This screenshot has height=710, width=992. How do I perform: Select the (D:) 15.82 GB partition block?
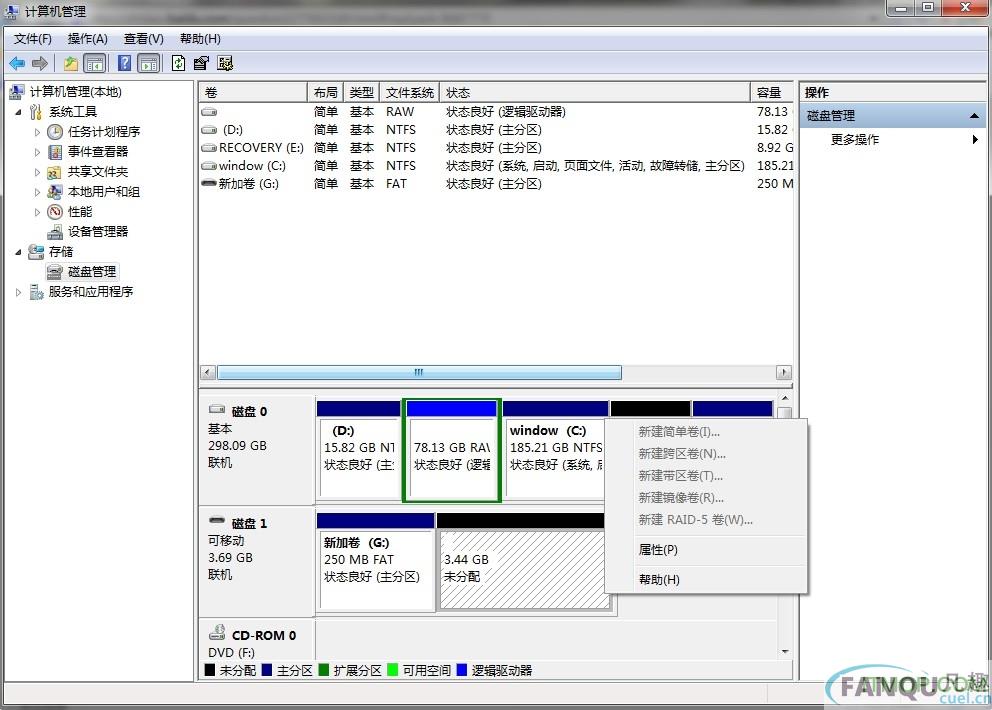tap(358, 449)
